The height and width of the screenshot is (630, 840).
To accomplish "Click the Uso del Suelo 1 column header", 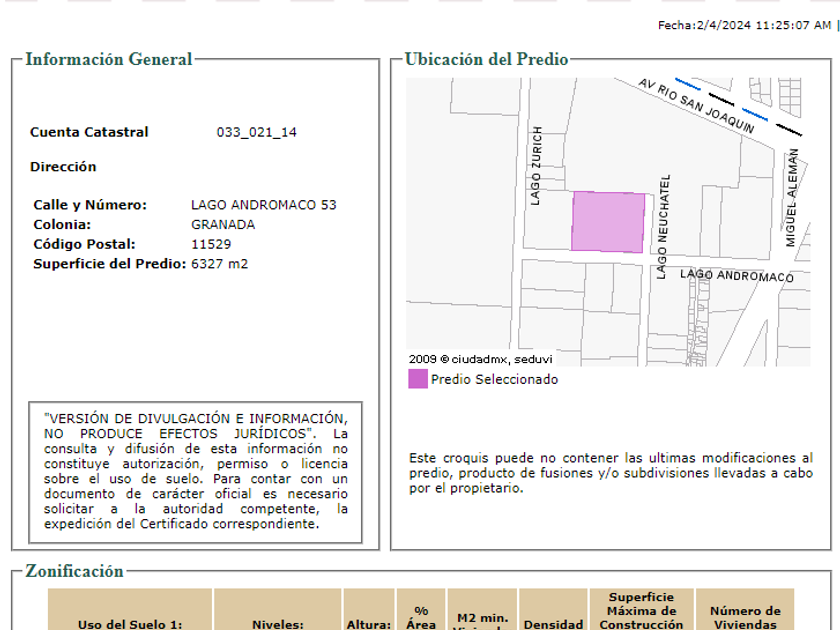I will pos(130,624).
